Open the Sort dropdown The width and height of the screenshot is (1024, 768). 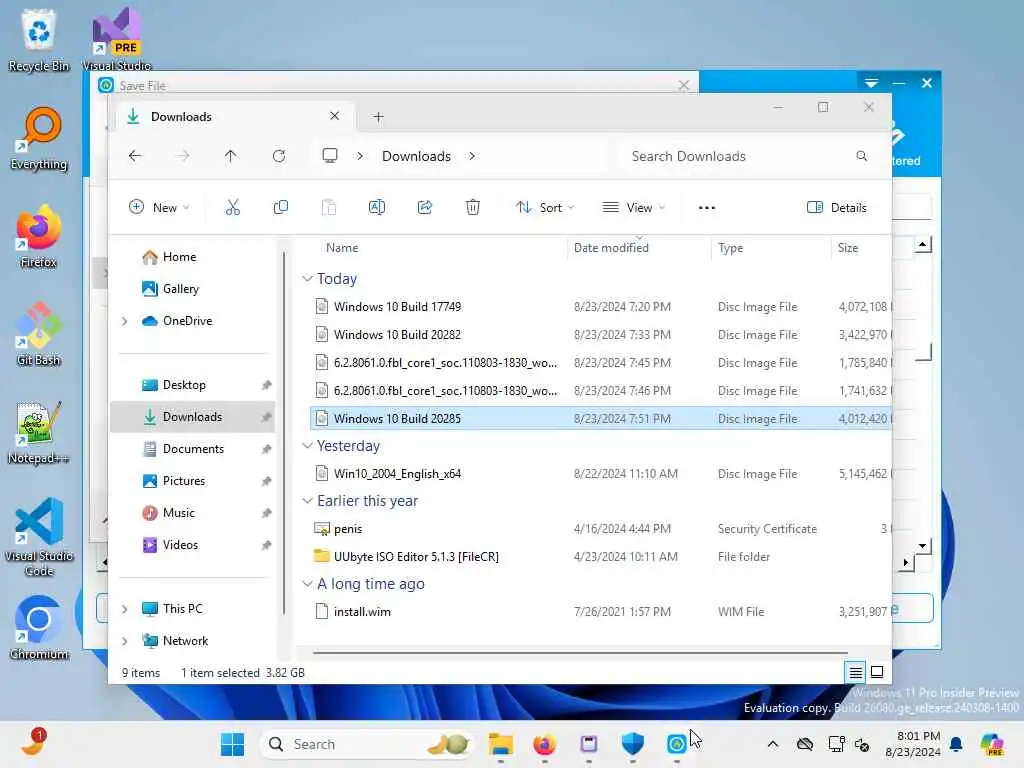545,208
